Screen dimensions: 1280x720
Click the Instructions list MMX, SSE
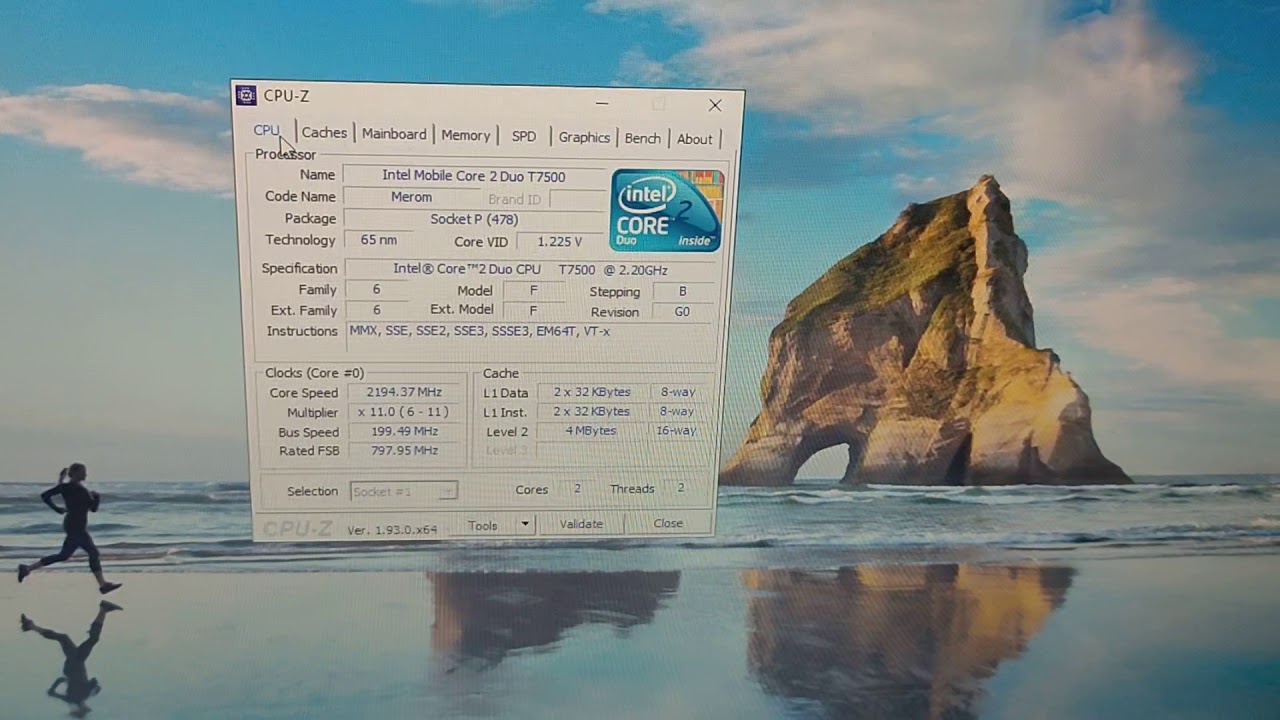[x=531, y=337]
